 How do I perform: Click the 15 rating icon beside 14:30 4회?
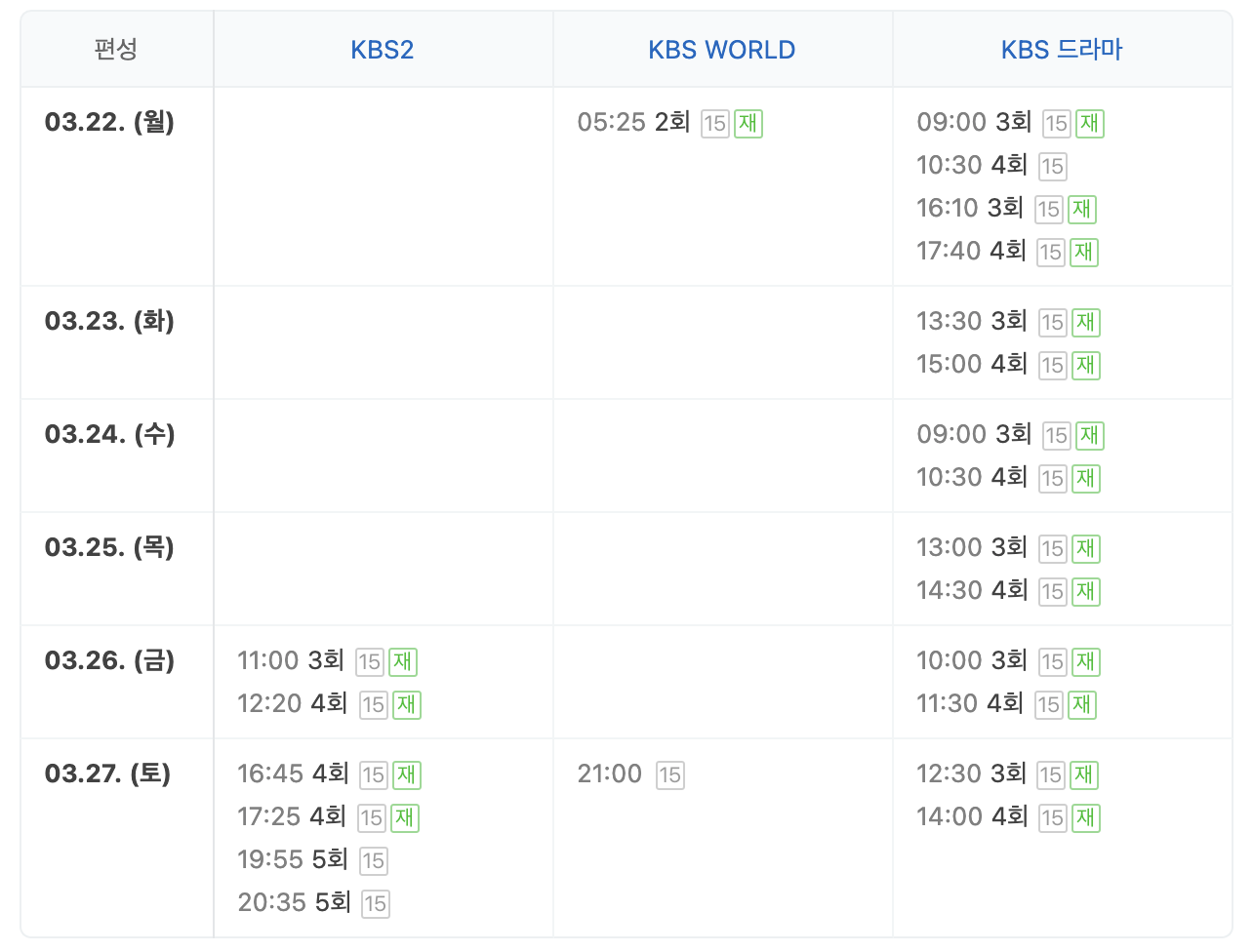tap(1052, 592)
